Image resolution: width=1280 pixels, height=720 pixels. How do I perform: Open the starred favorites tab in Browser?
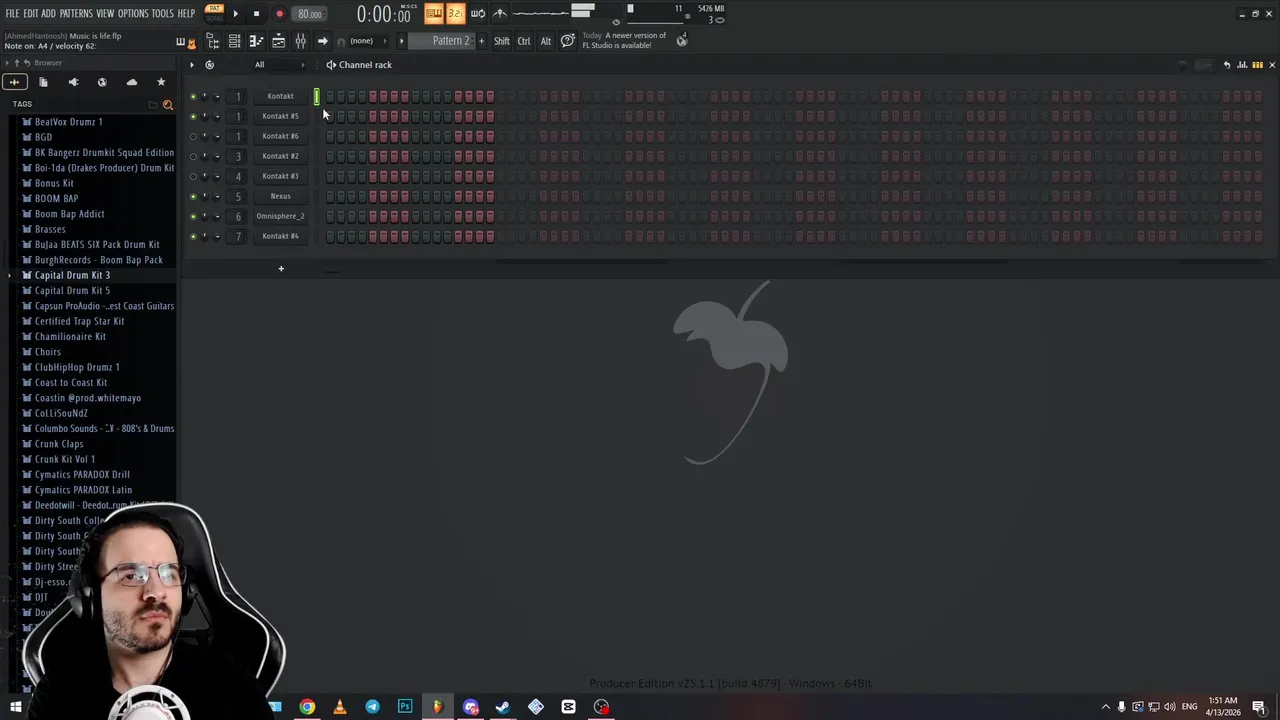click(161, 82)
